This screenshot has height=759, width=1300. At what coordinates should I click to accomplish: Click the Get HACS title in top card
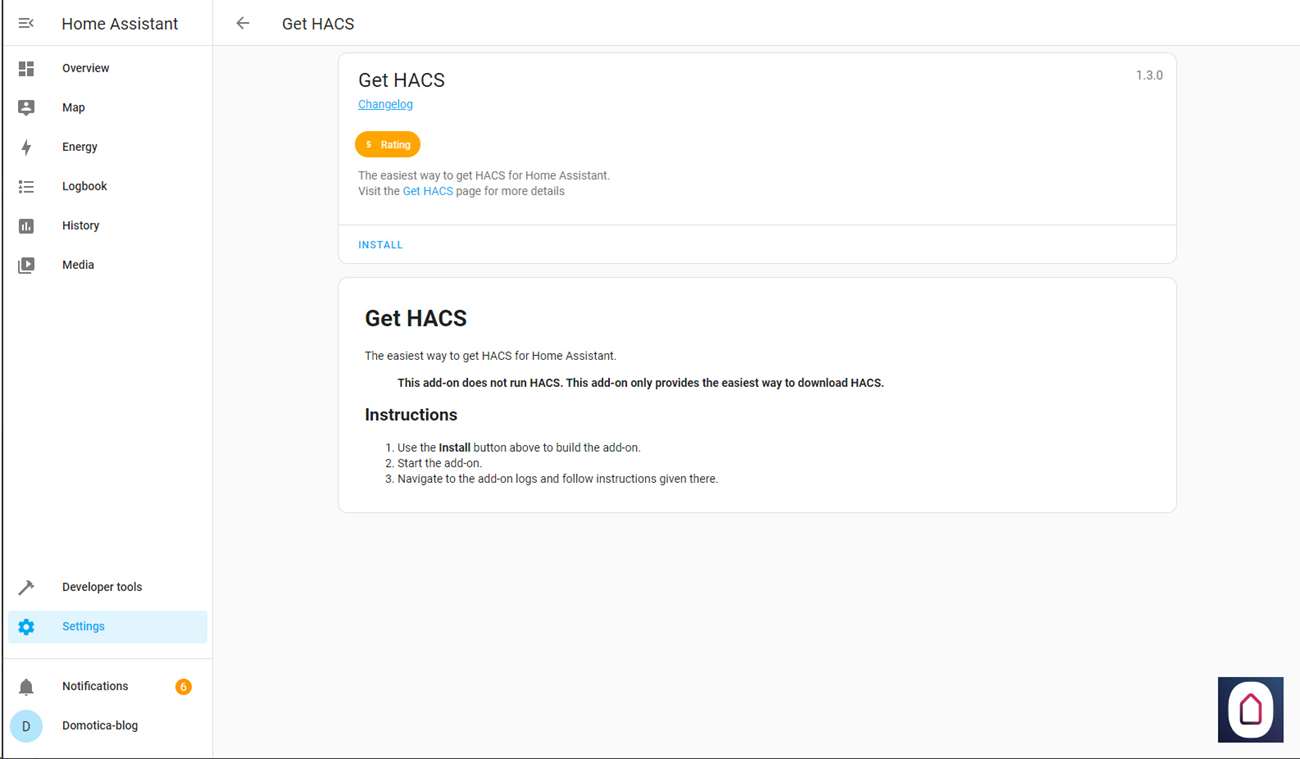pos(401,80)
